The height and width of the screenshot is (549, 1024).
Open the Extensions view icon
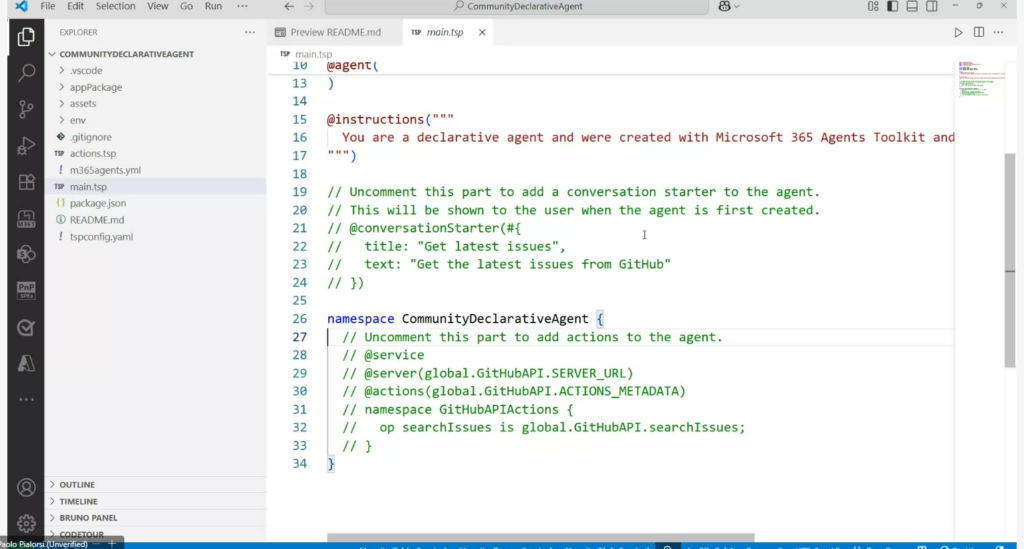coord(26,182)
